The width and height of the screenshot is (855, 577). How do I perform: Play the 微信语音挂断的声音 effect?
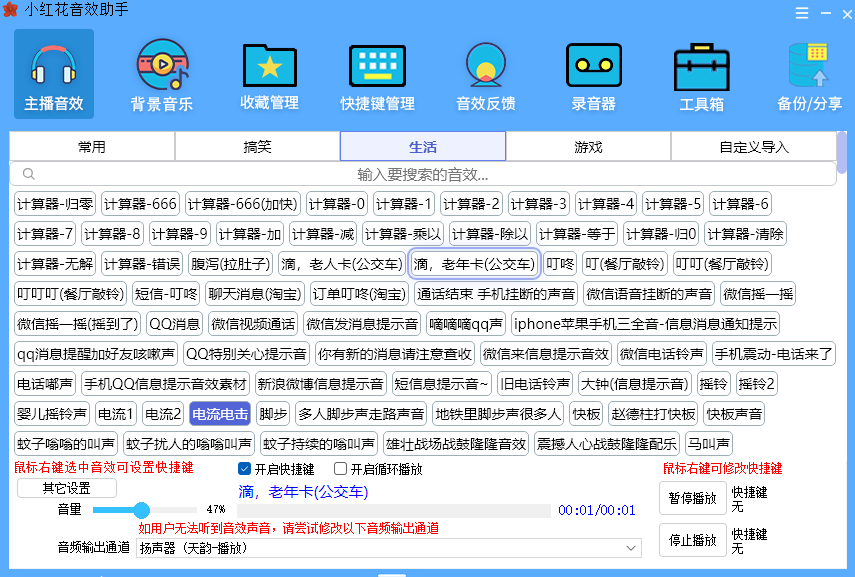tap(649, 294)
